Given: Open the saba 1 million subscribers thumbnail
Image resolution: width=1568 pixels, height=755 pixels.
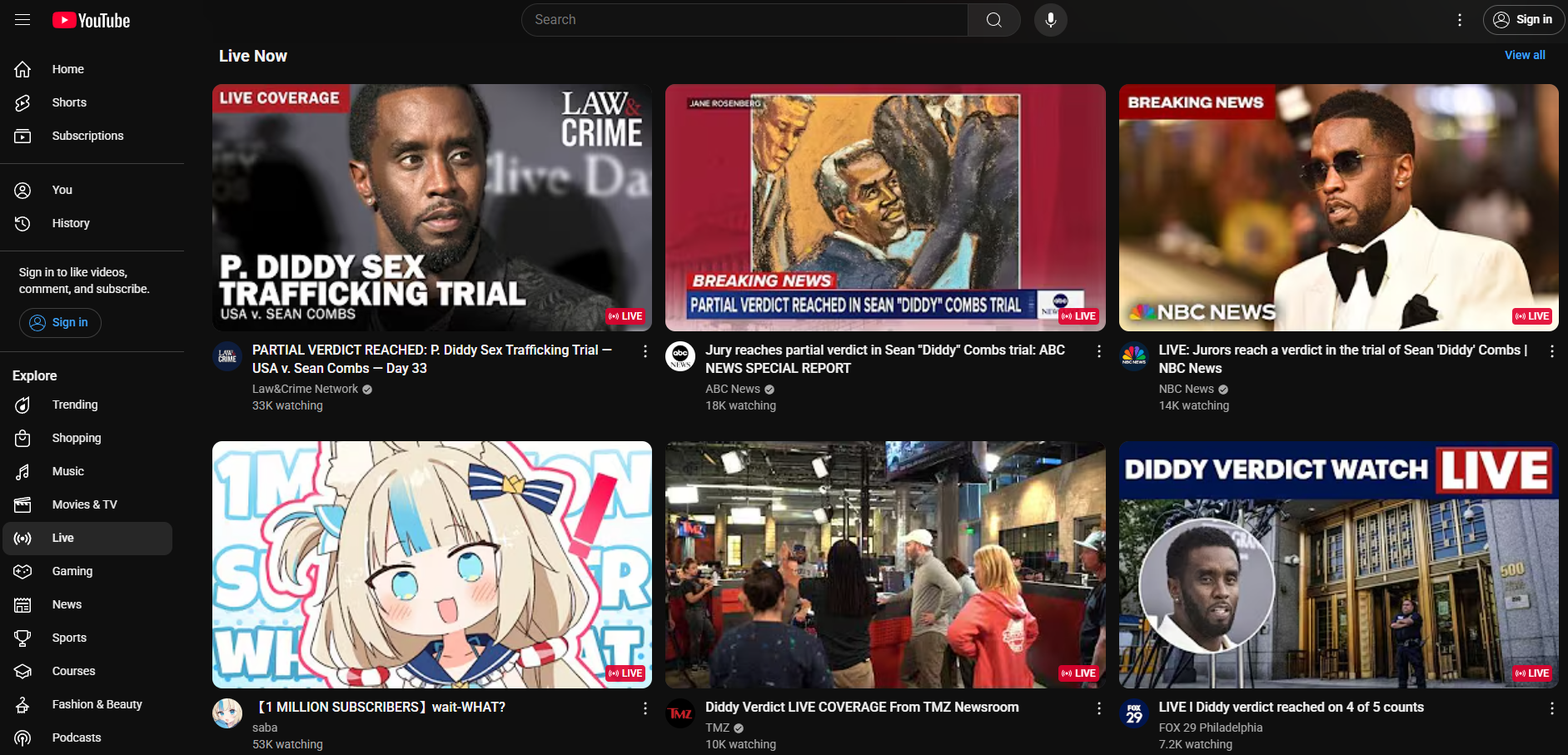Looking at the screenshot, I should 432,564.
